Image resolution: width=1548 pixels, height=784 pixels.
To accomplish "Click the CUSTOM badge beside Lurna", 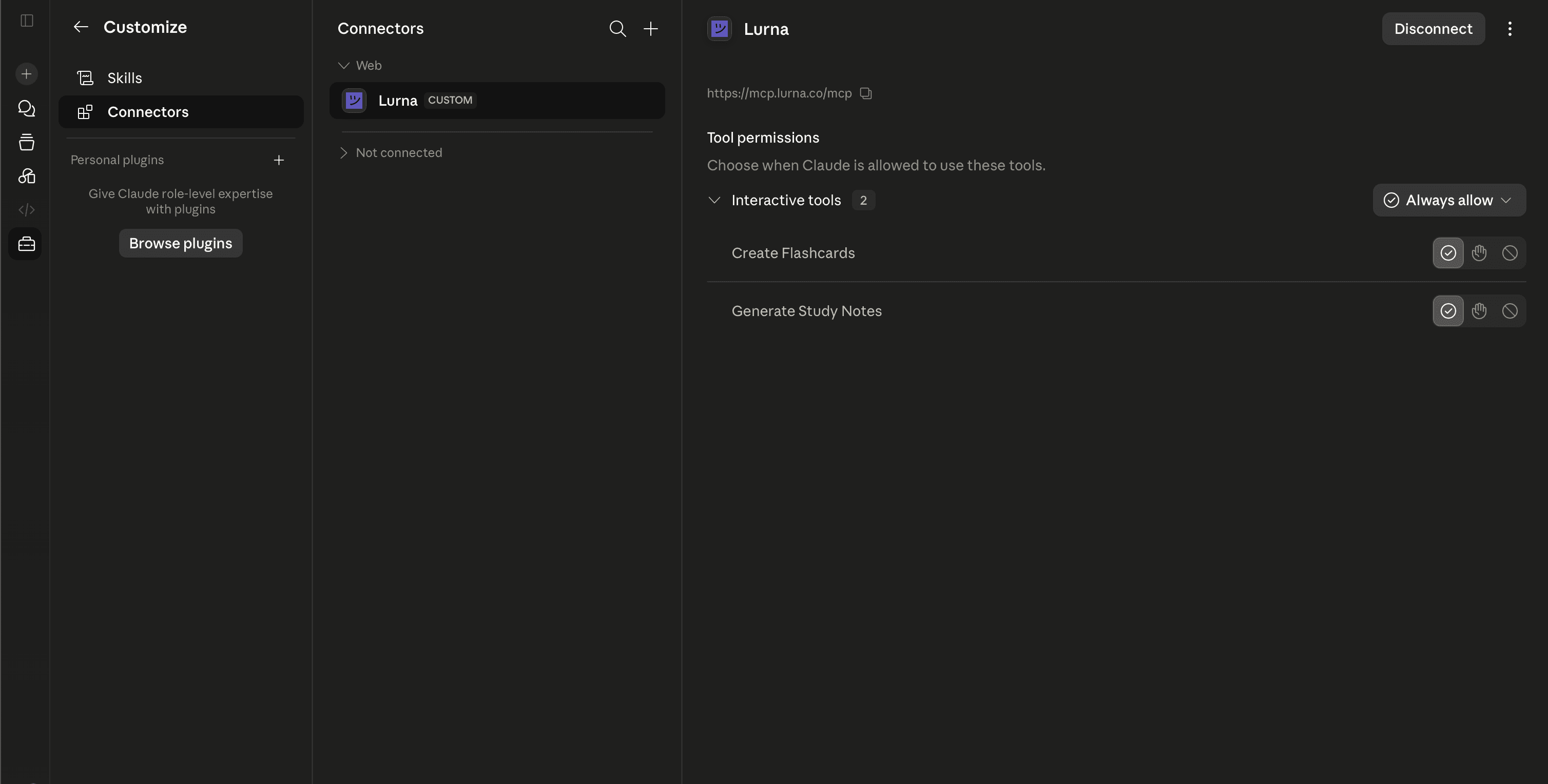I will 450,100.
